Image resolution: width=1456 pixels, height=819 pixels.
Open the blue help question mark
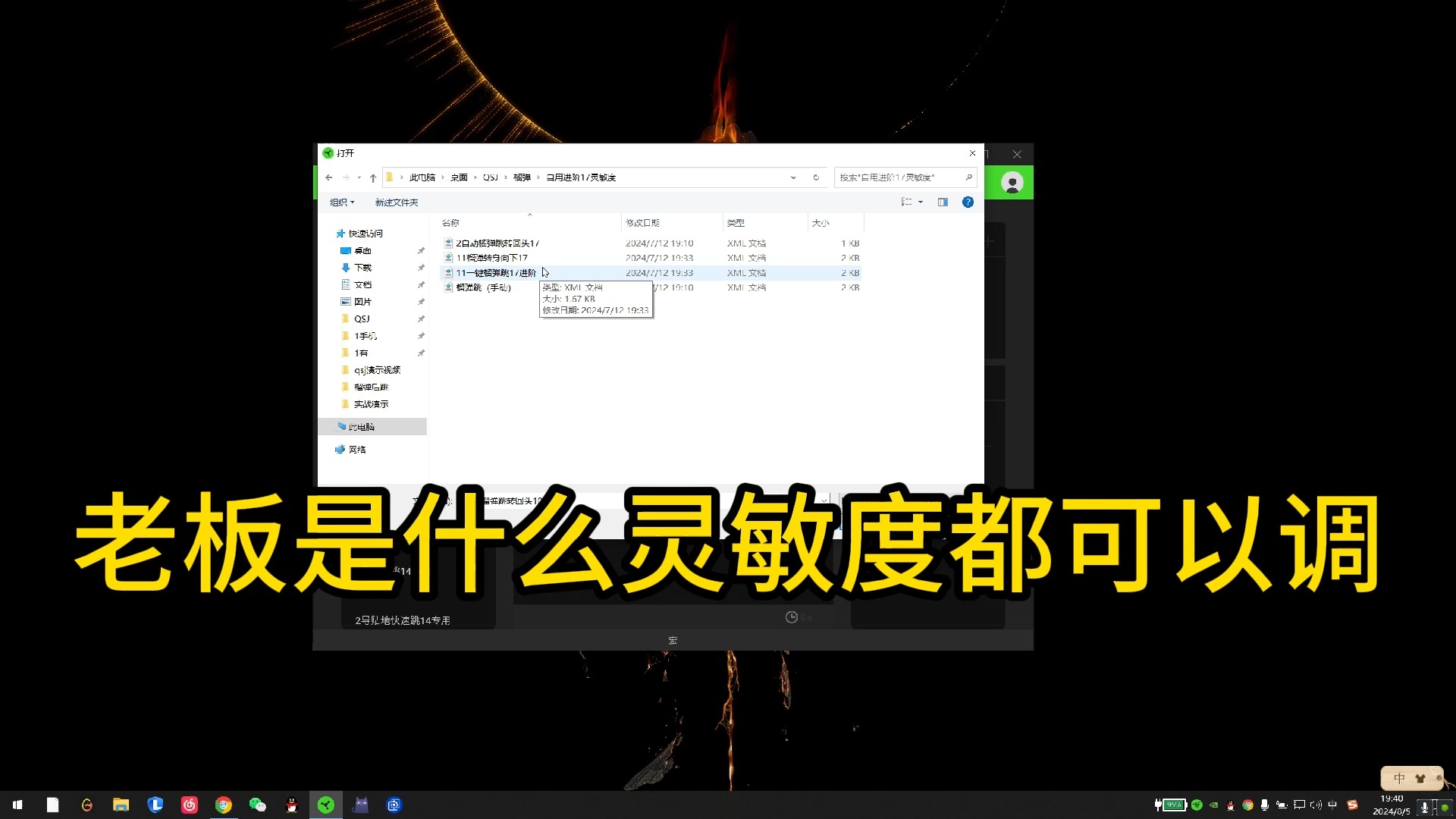tap(968, 202)
